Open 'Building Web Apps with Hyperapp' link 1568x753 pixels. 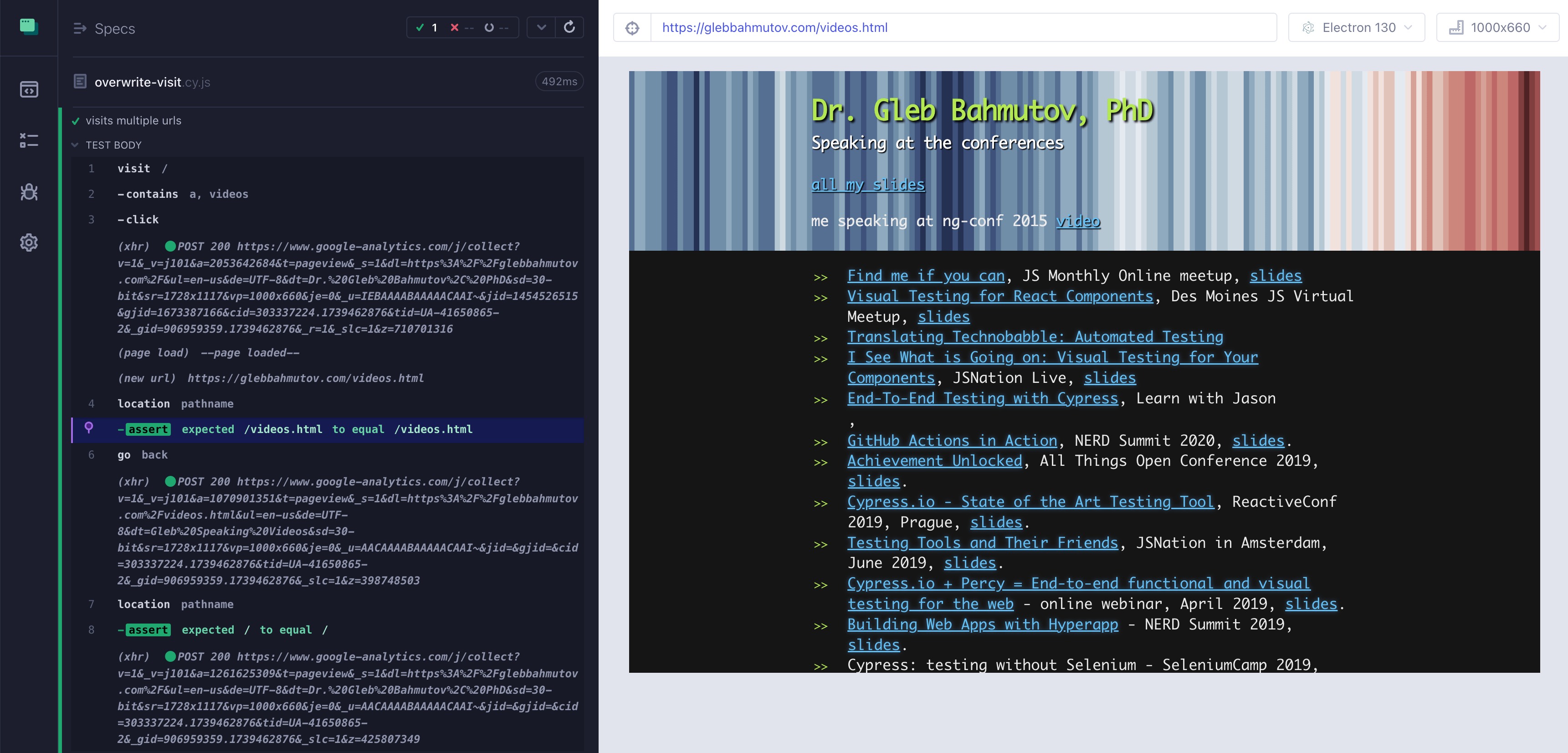tap(983, 625)
